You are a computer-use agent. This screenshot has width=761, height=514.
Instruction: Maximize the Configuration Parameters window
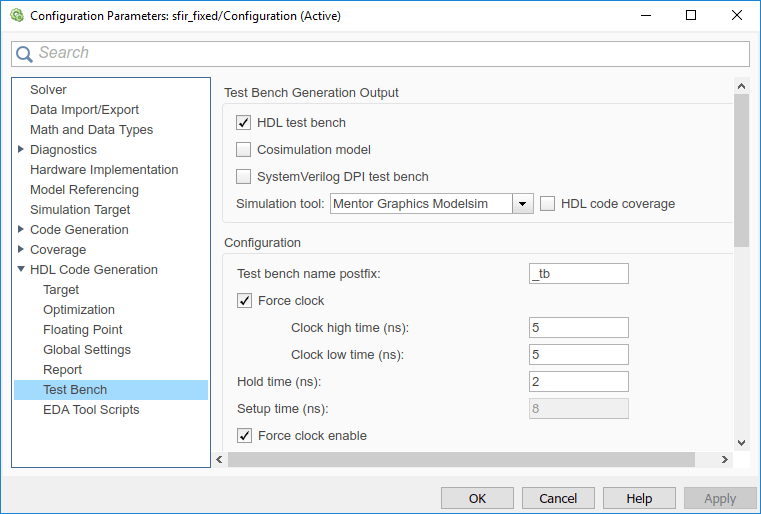tap(691, 16)
